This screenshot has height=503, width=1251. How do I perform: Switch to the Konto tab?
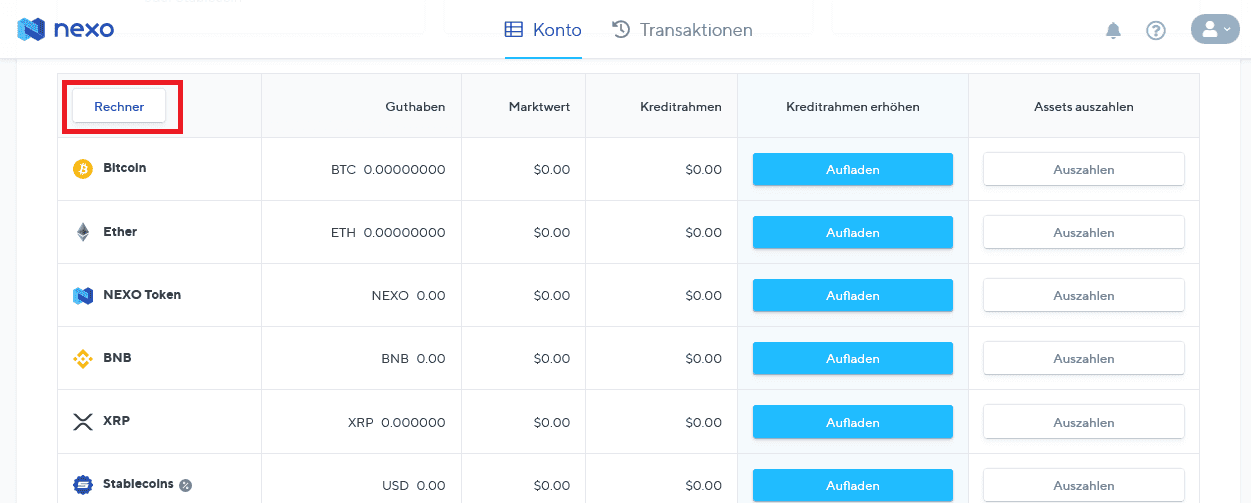click(x=543, y=30)
